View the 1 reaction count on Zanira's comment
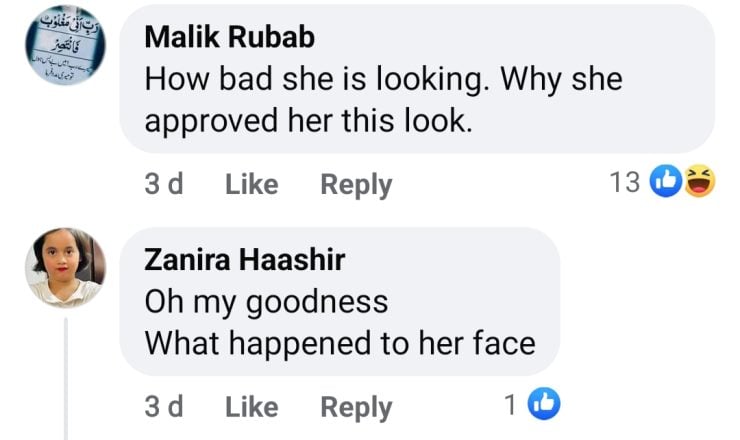 coord(510,405)
